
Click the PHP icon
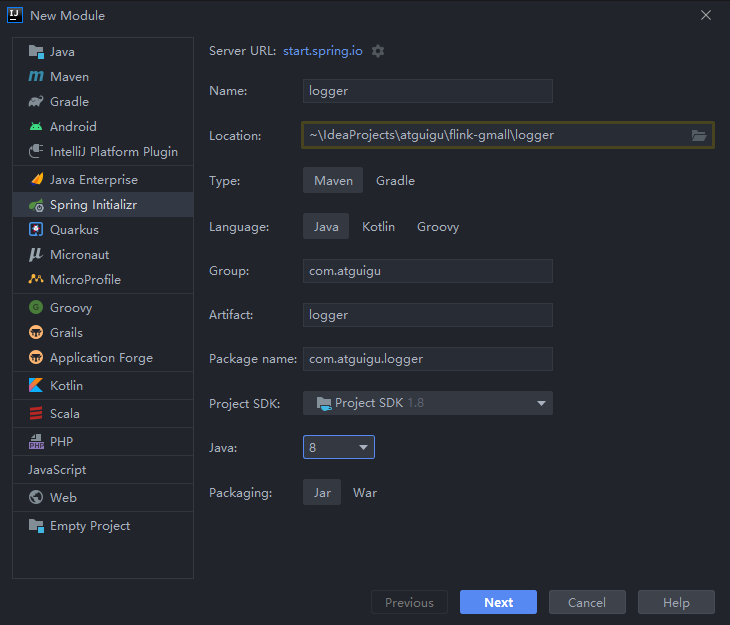point(36,442)
